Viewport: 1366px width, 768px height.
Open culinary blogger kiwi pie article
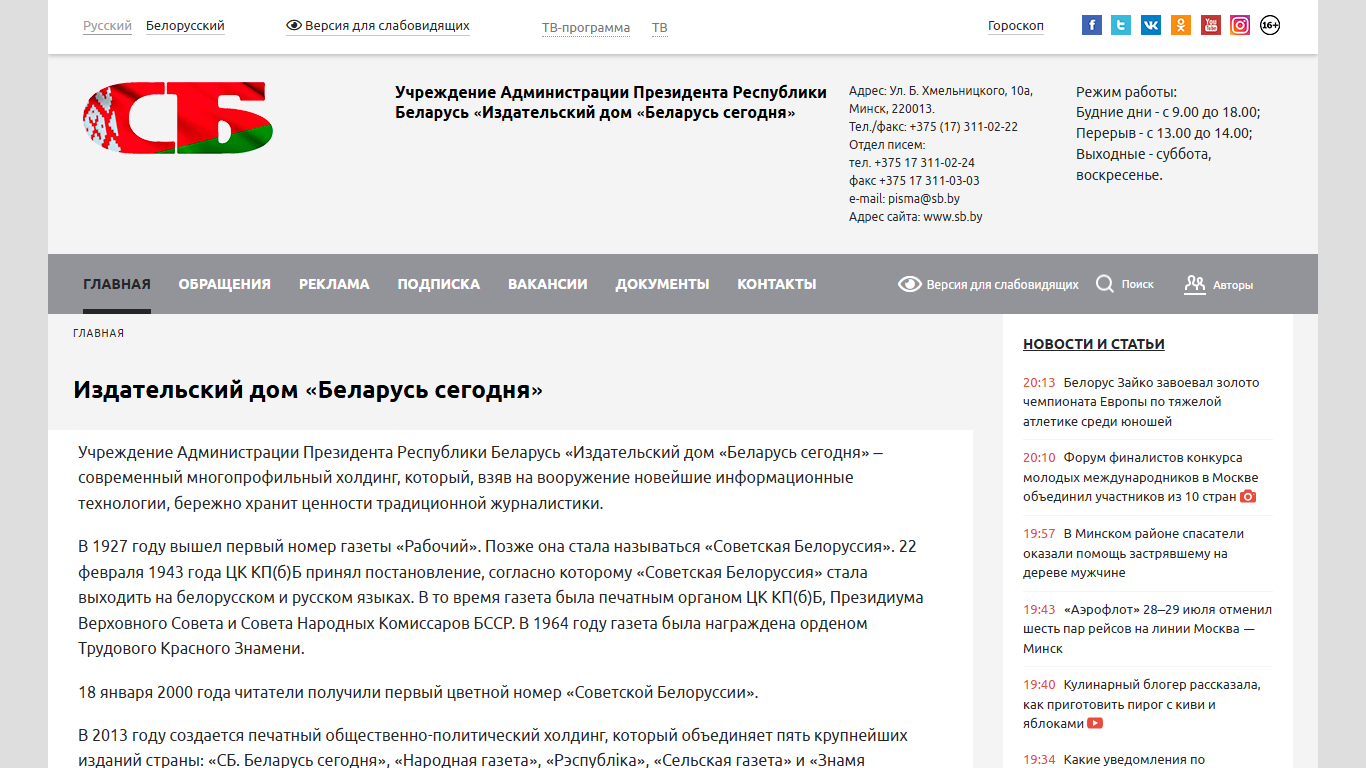(x=1141, y=704)
